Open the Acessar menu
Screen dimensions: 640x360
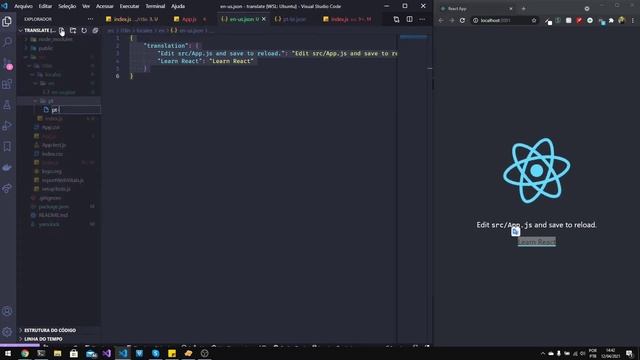pos(104,6)
